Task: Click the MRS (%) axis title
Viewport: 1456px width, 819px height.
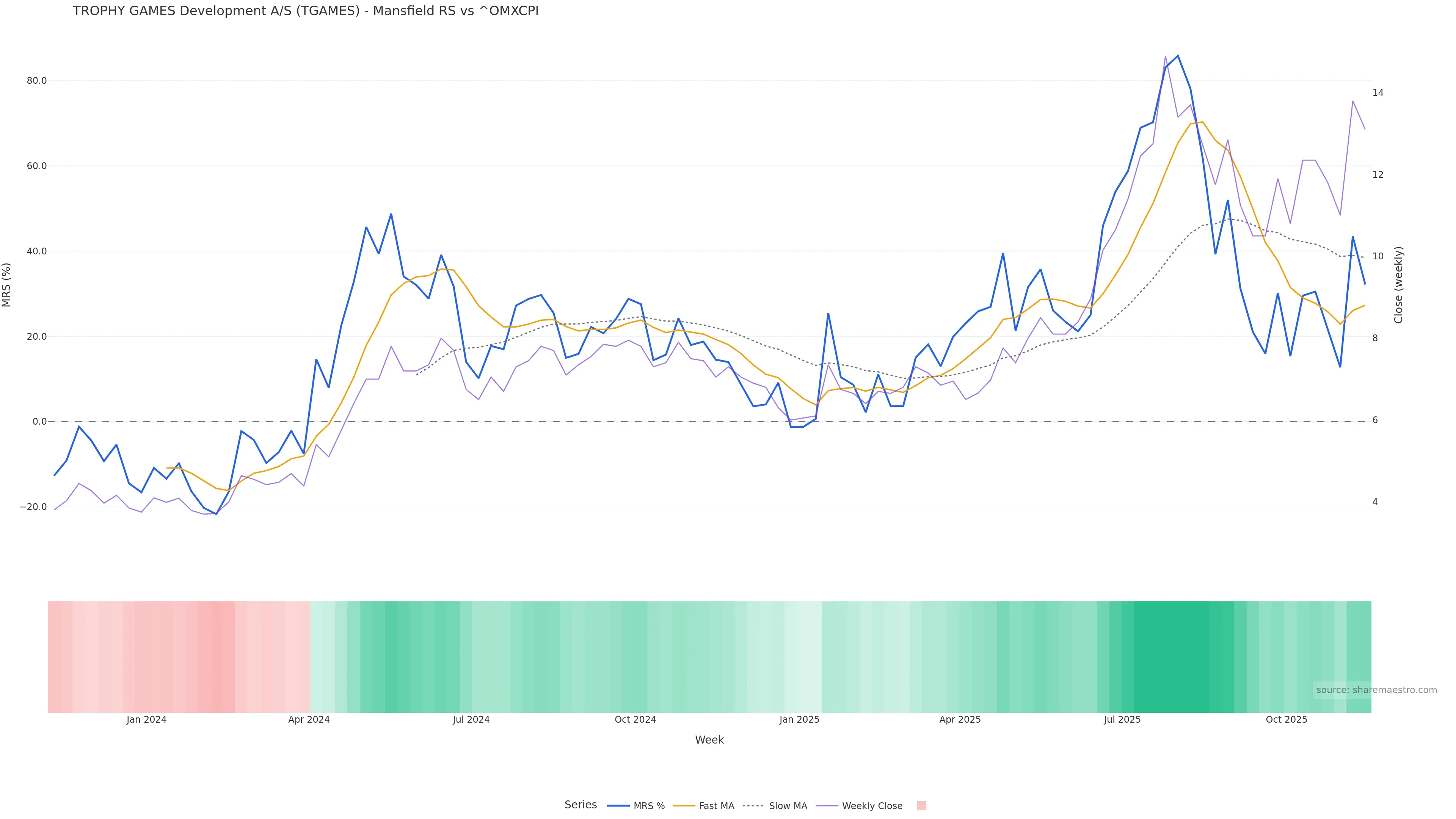Action: (7, 285)
